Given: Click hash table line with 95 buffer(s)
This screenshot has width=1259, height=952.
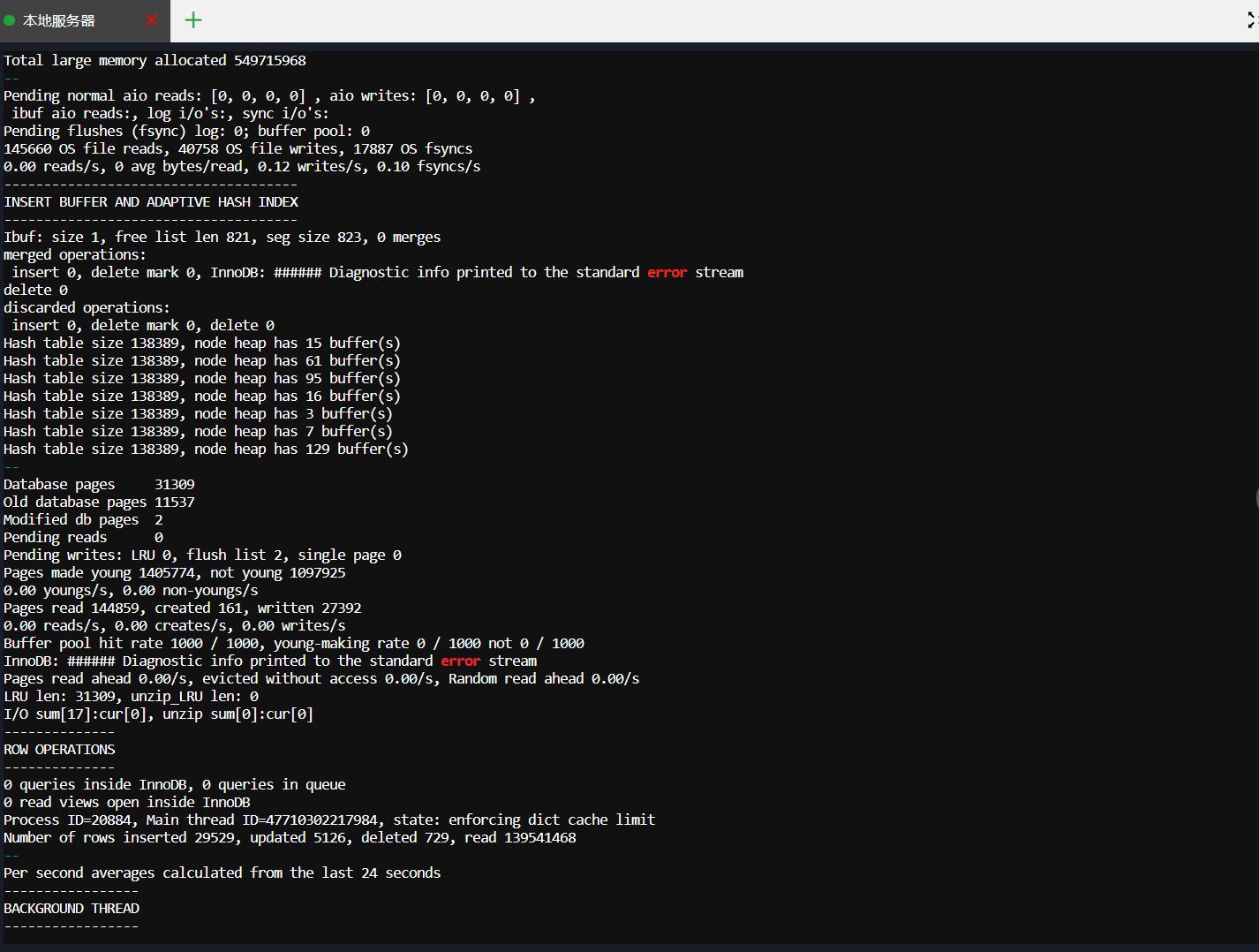Looking at the screenshot, I should pyautogui.click(x=202, y=378).
